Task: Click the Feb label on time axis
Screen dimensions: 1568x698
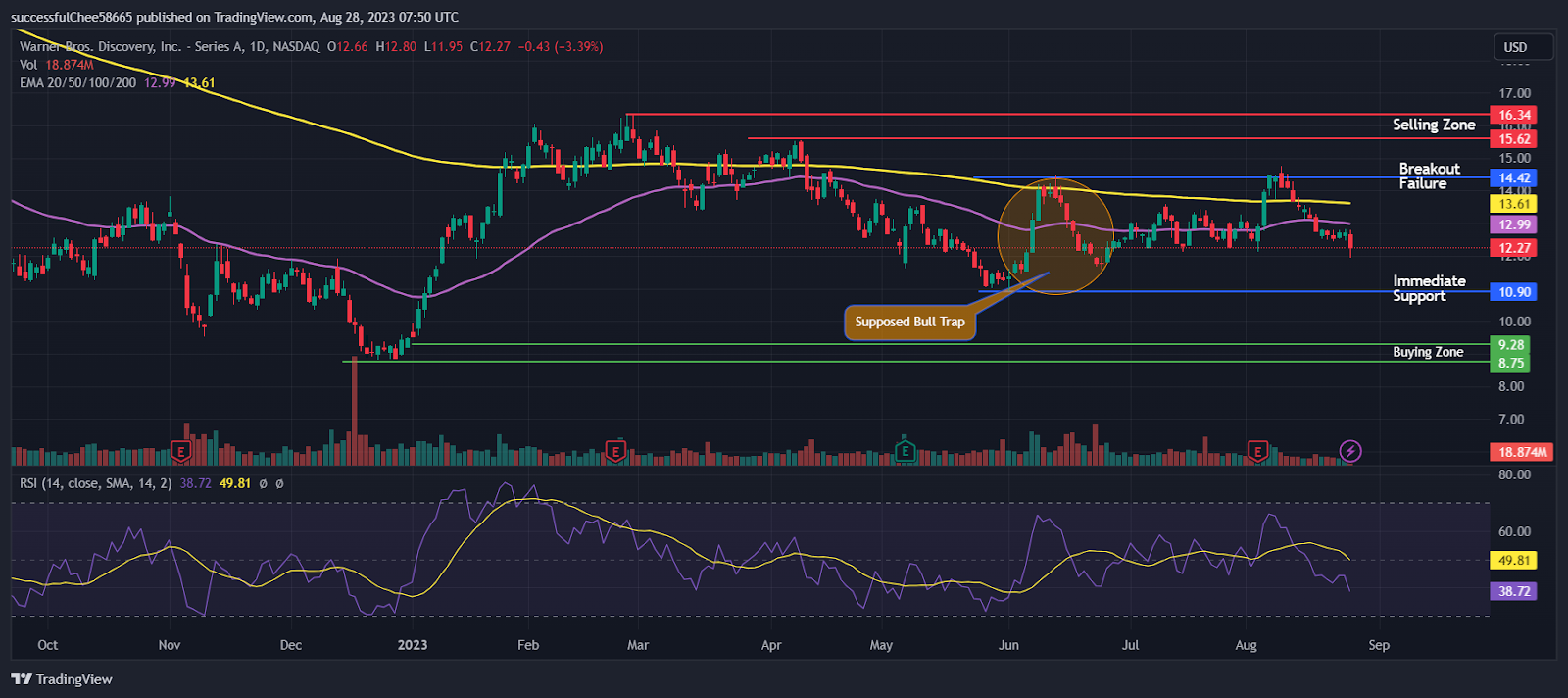Action: pos(528,645)
